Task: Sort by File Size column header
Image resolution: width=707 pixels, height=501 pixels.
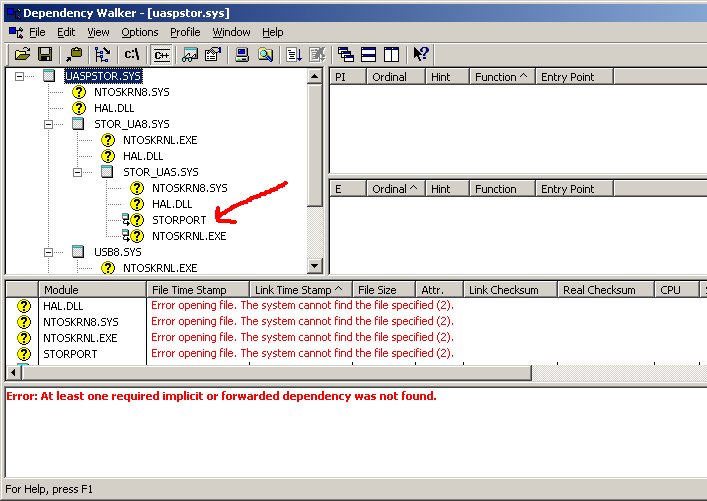Action: tap(383, 290)
